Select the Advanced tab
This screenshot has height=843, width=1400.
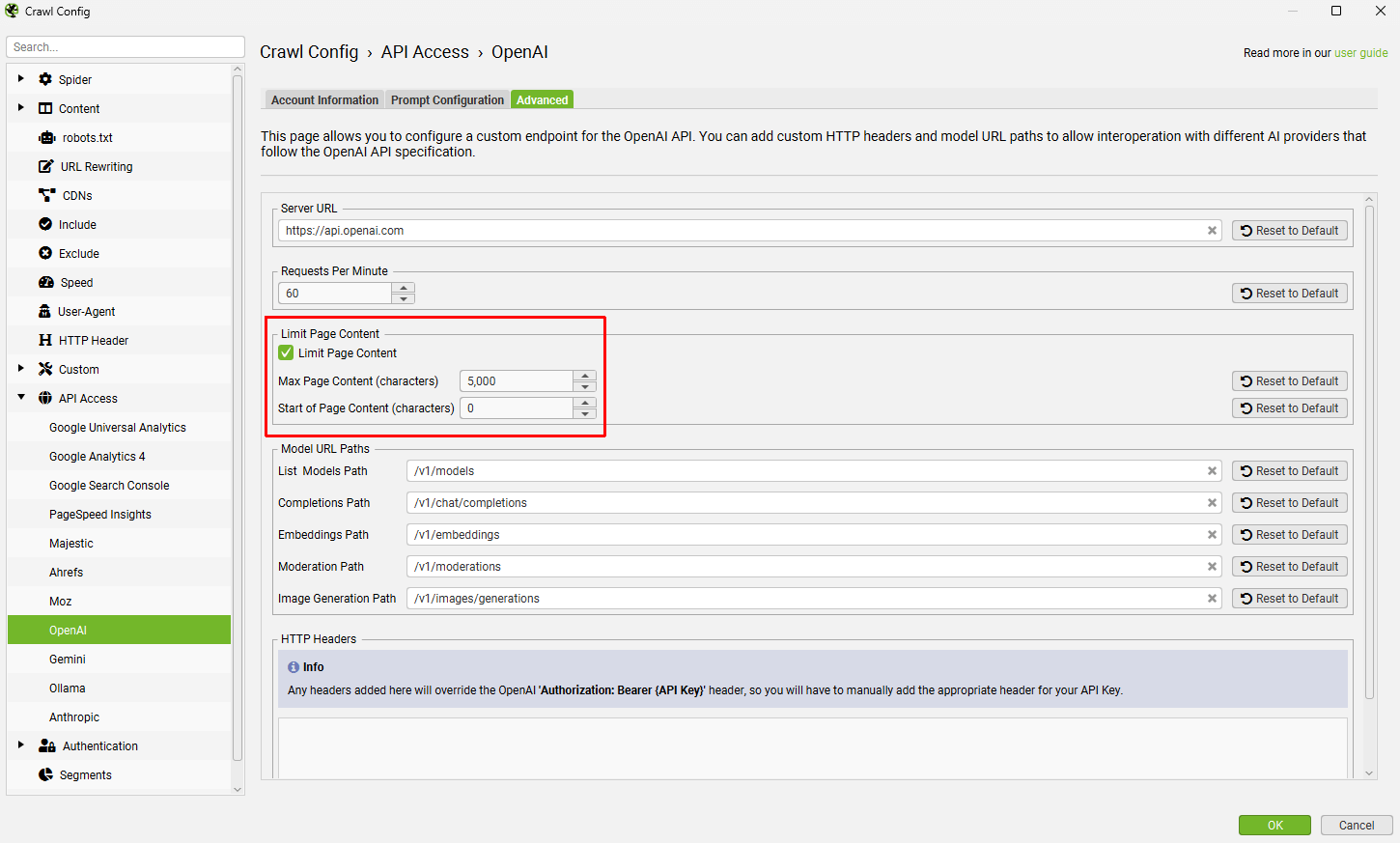[x=542, y=99]
